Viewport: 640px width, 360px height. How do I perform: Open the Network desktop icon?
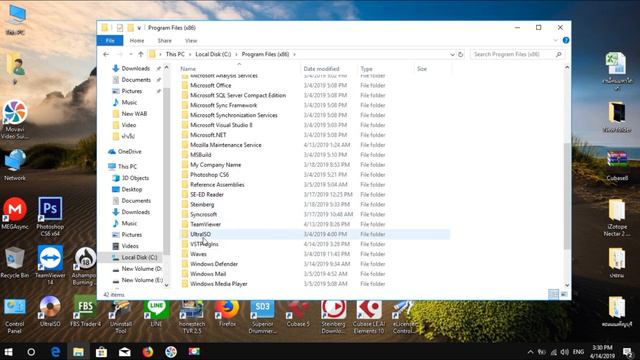pos(15,165)
